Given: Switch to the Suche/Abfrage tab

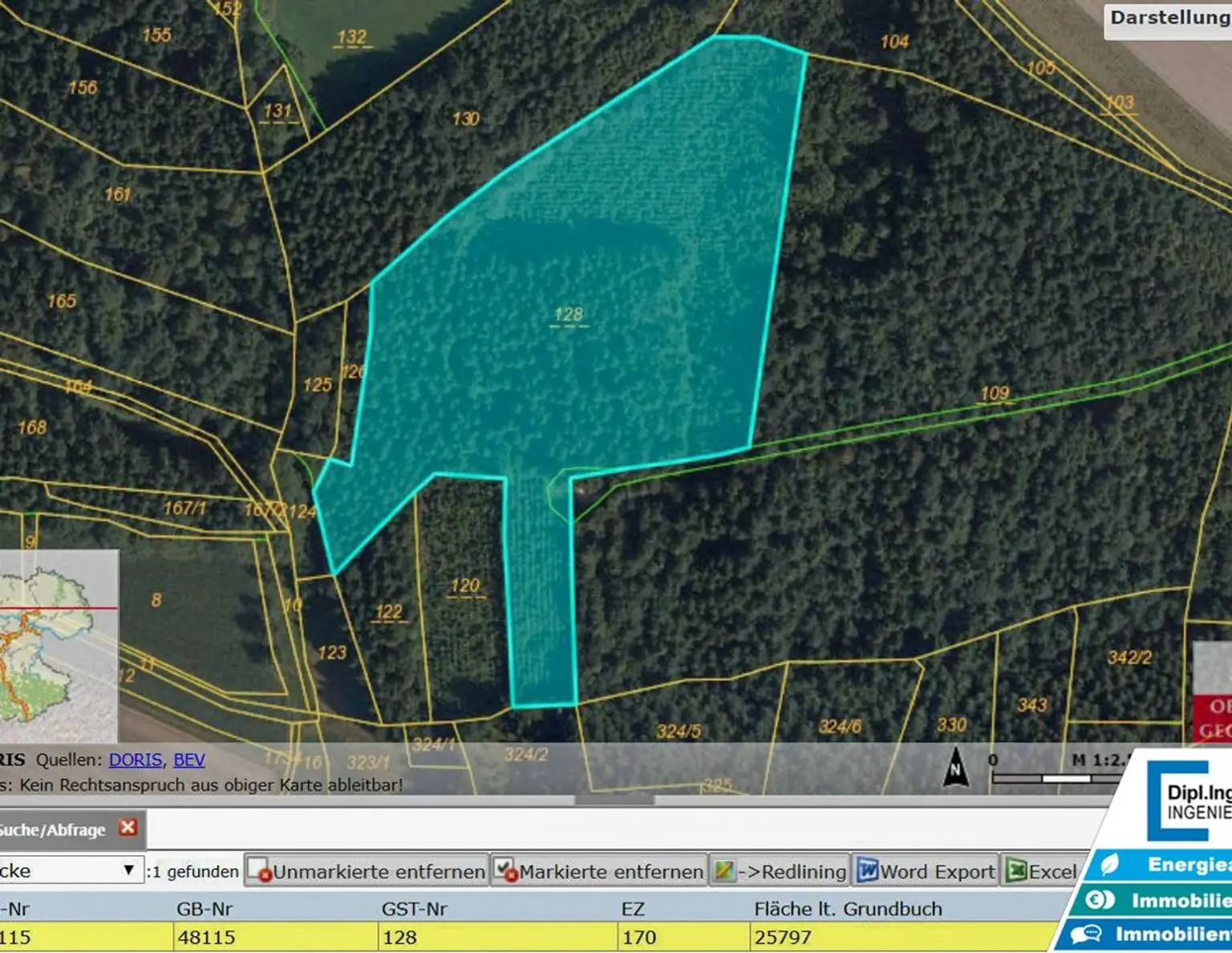Looking at the screenshot, I should [52, 829].
